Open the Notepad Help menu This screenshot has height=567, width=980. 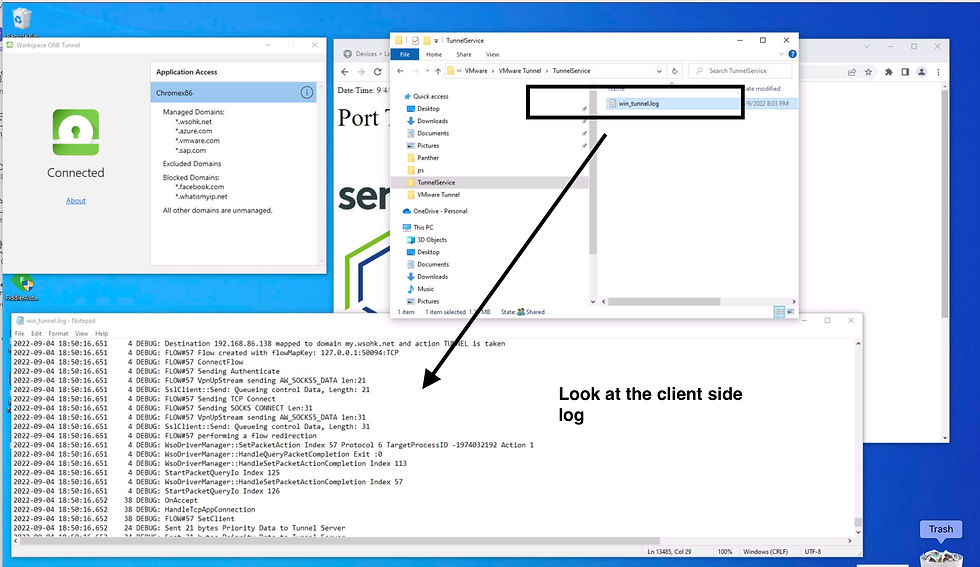point(101,333)
